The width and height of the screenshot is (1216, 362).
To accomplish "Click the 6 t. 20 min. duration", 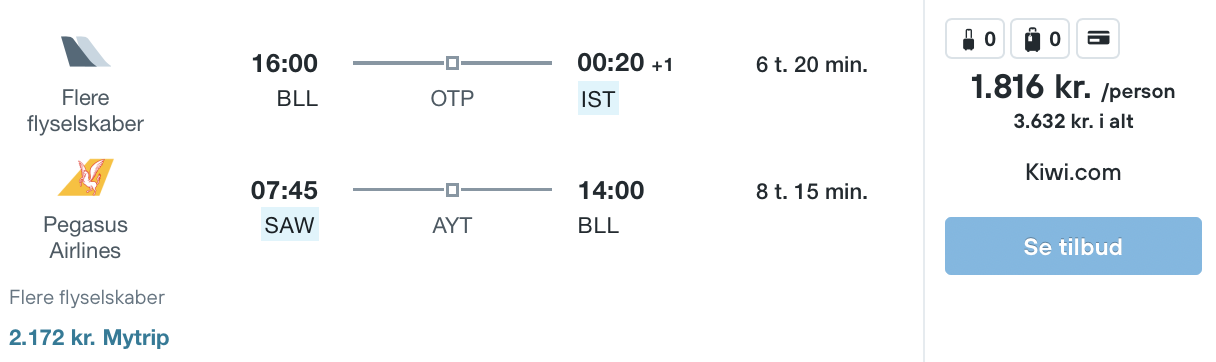I will 812,66.
